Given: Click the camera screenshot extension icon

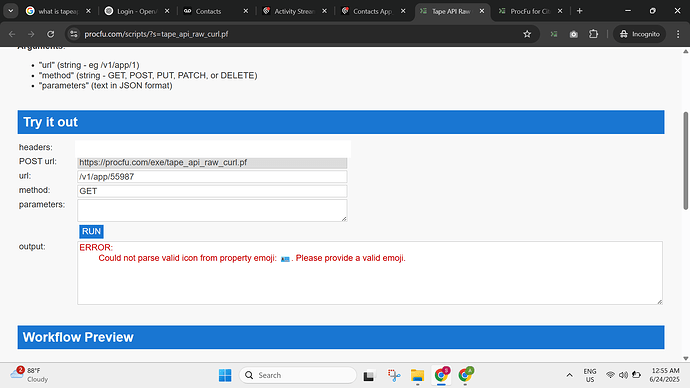Looking at the screenshot, I should pos(573,34).
